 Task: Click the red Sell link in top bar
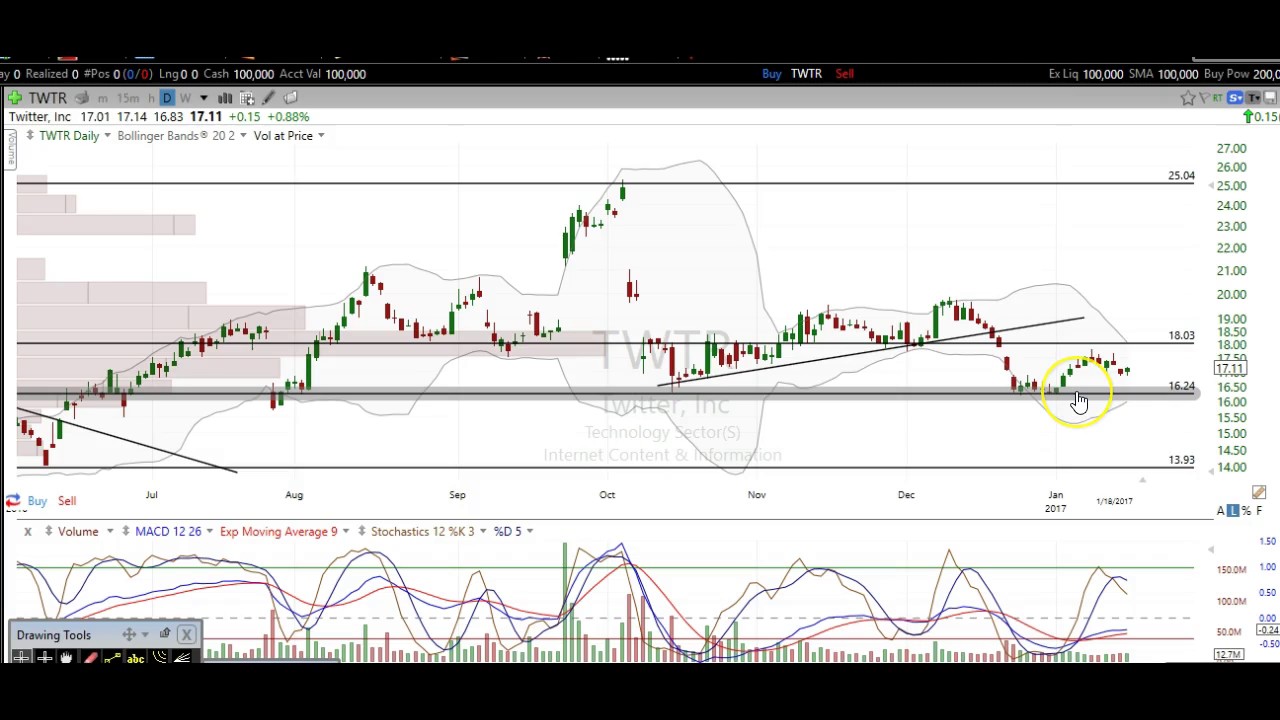click(x=844, y=74)
